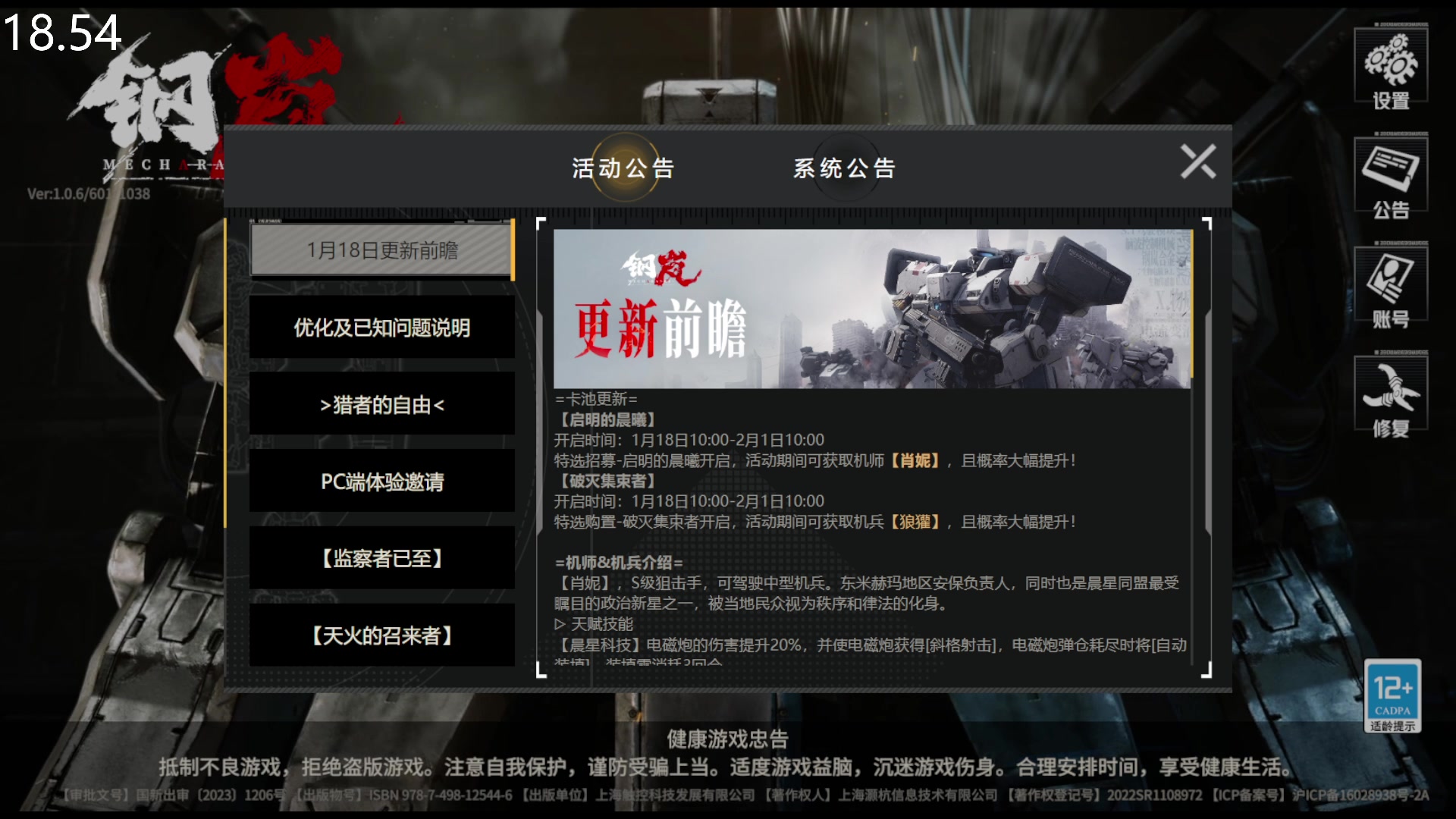This screenshot has height=819, width=1456.
Task: Click the 【启明的晨曦】 heading text
Action: pyautogui.click(x=607, y=419)
